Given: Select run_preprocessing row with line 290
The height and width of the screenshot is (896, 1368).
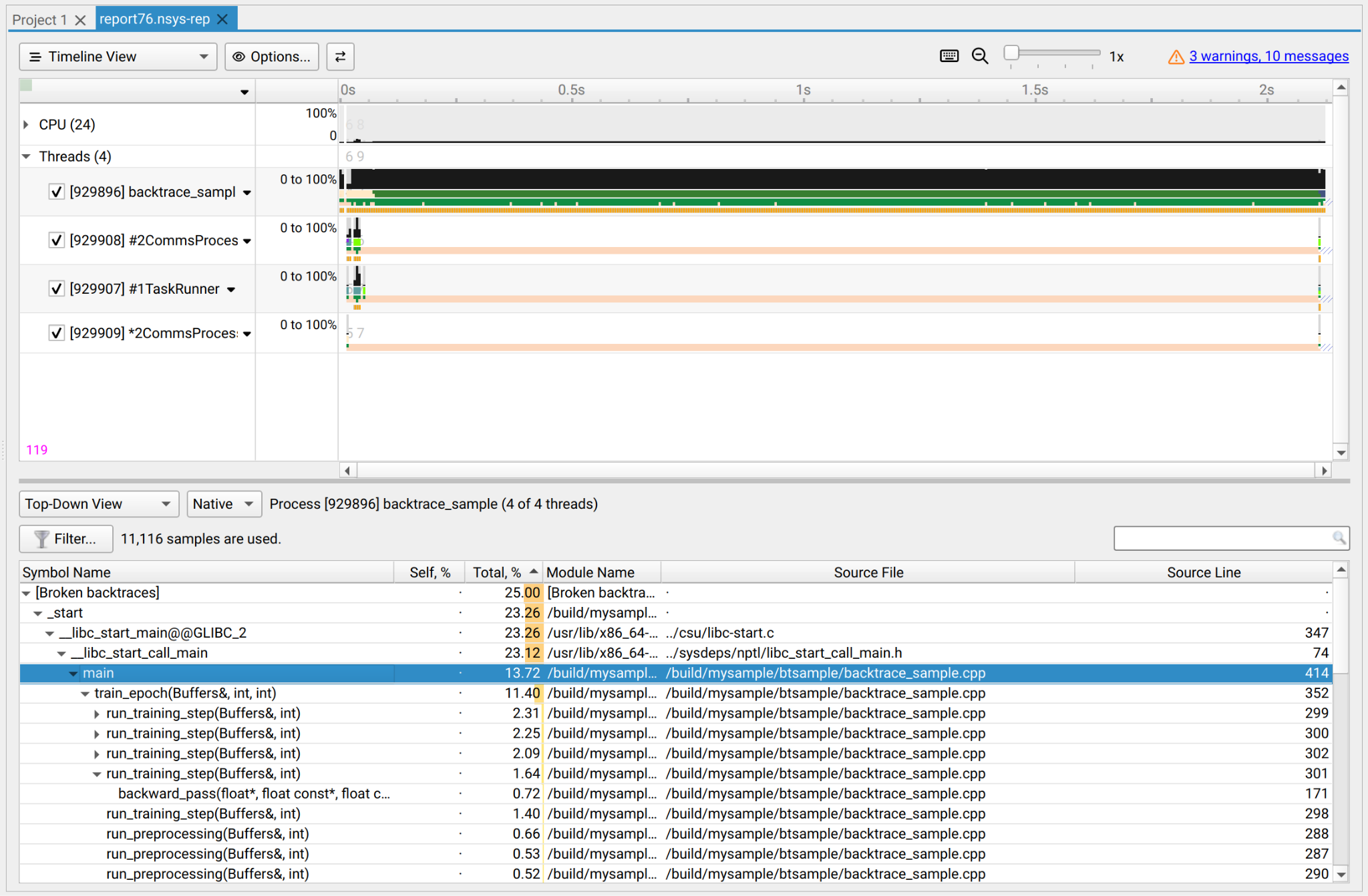Looking at the screenshot, I should pyautogui.click(x=676, y=874).
